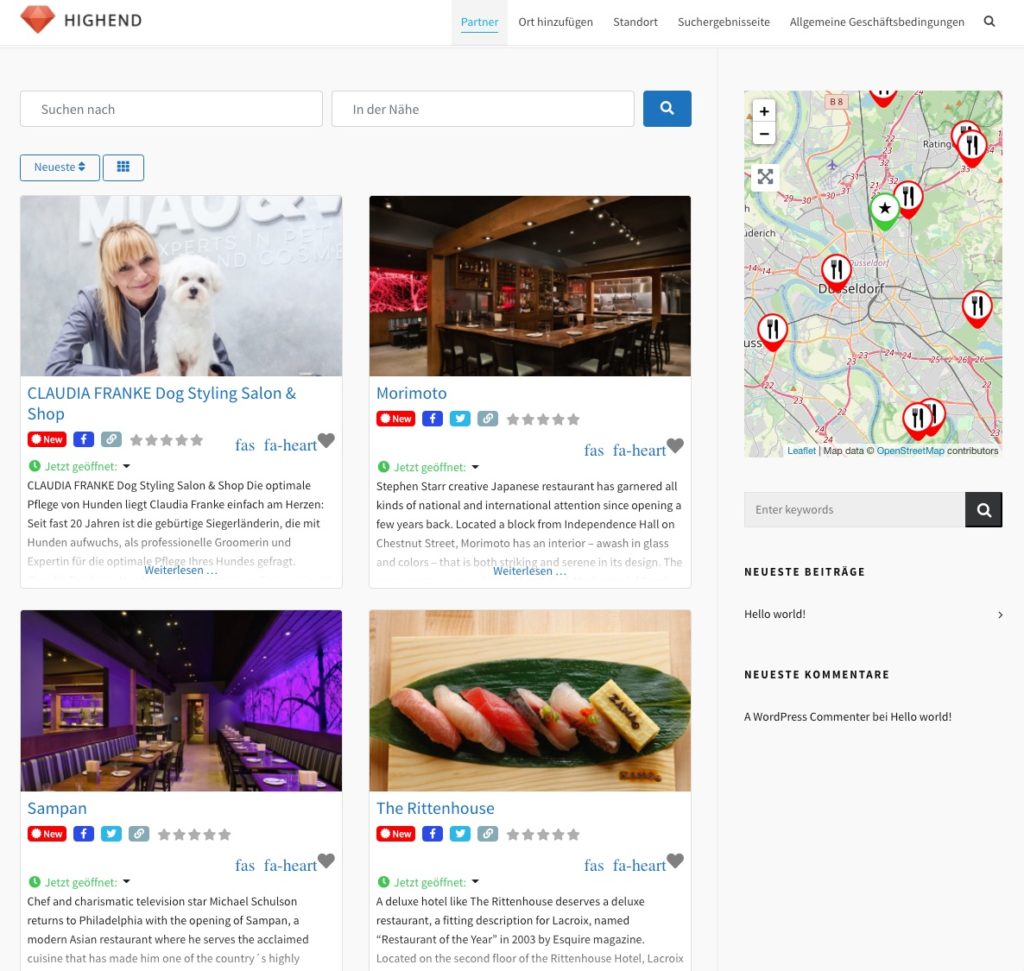This screenshot has height=971, width=1024.
Task: Open the OpenStreetMap attribution link
Action: (910, 451)
